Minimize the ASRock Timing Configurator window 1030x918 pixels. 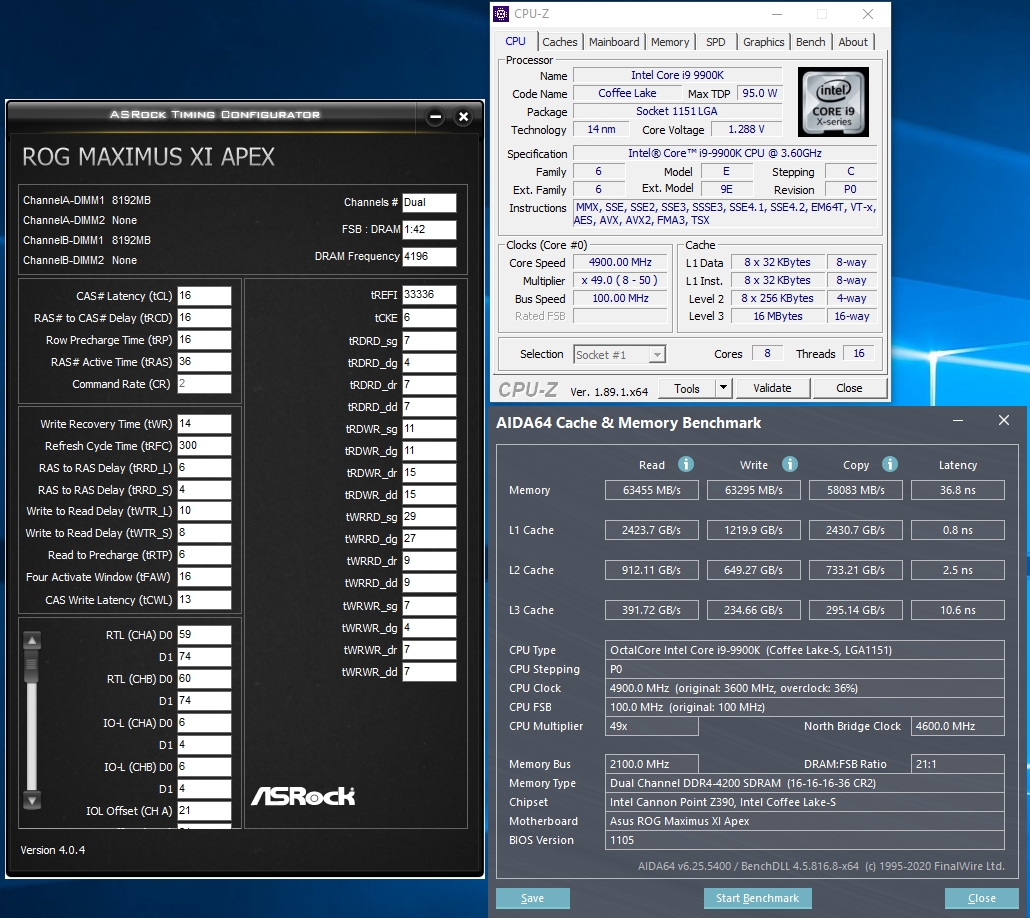pos(435,117)
